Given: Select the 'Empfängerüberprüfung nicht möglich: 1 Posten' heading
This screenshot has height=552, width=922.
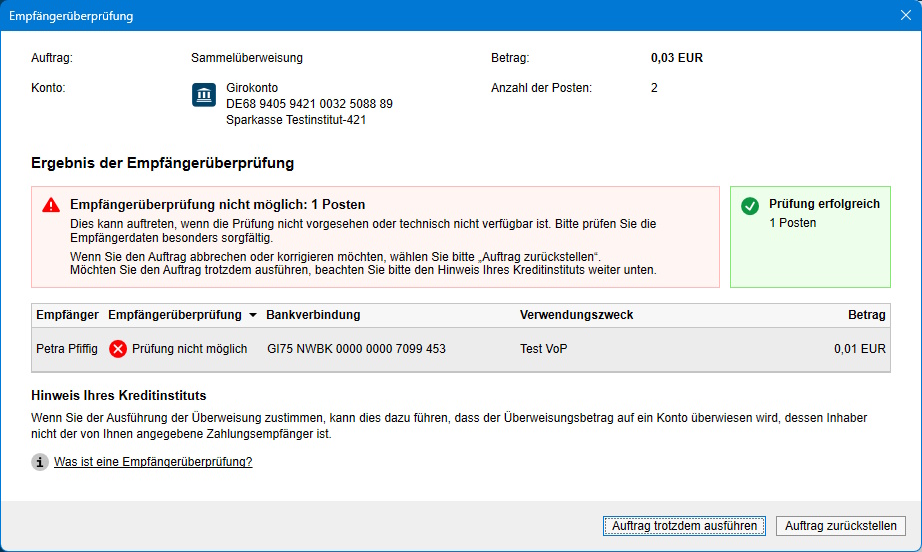Looking at the screenshot, I should (x=217, y=204).
